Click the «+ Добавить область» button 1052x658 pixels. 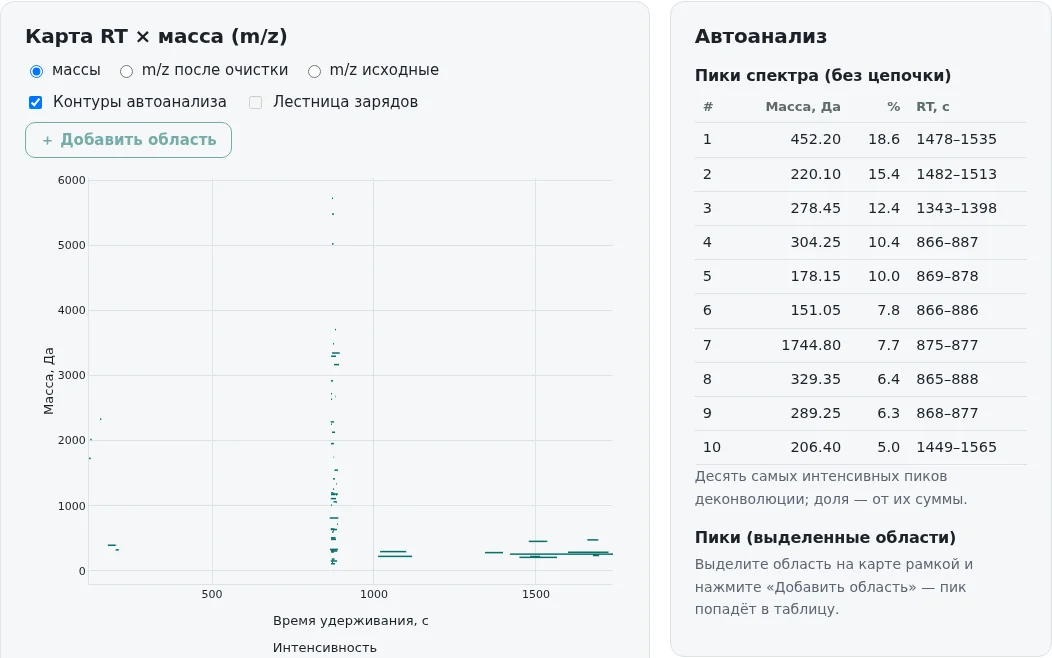[x=128, y=140]
